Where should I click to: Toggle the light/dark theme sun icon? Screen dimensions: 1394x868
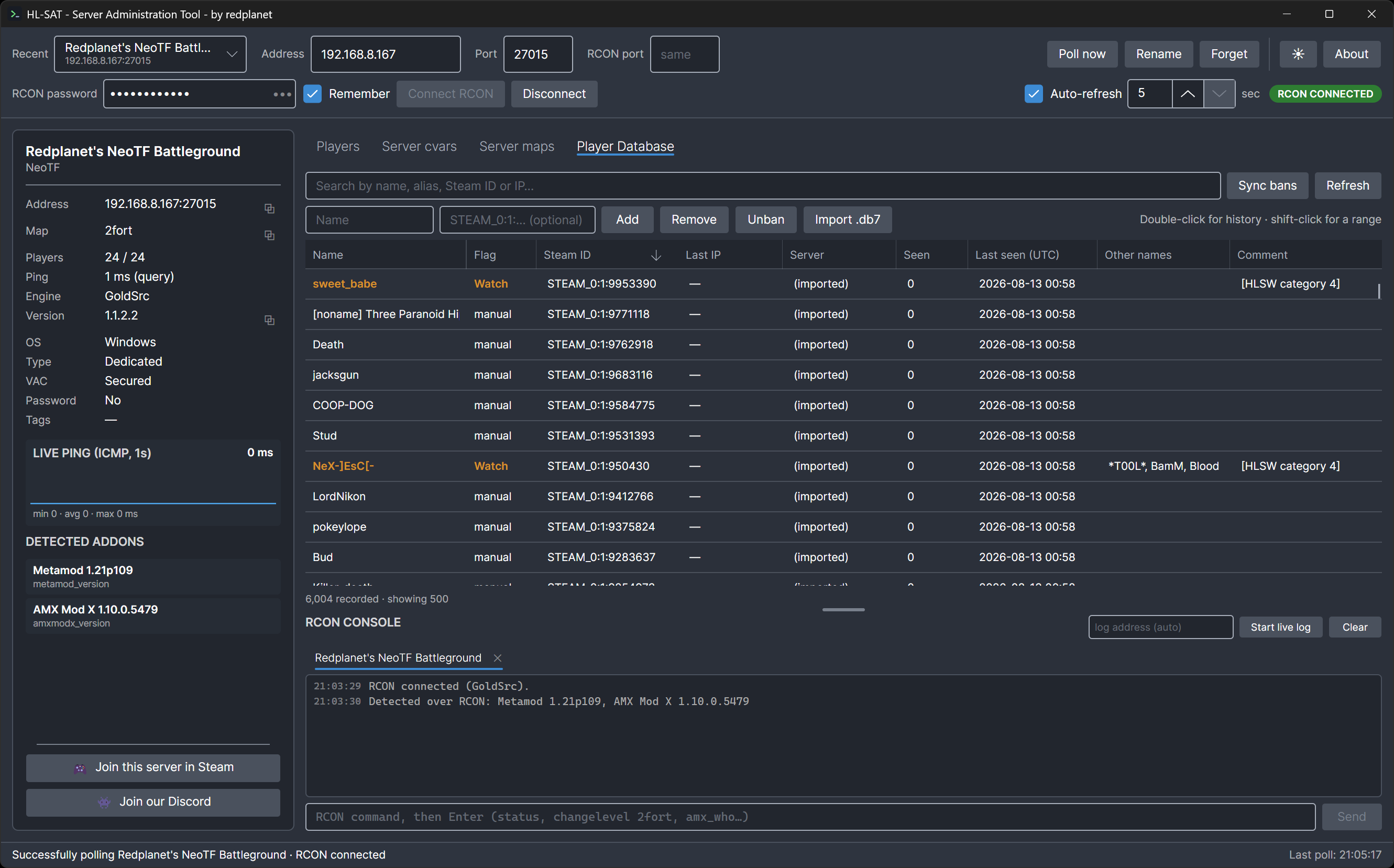[1298, 54]
